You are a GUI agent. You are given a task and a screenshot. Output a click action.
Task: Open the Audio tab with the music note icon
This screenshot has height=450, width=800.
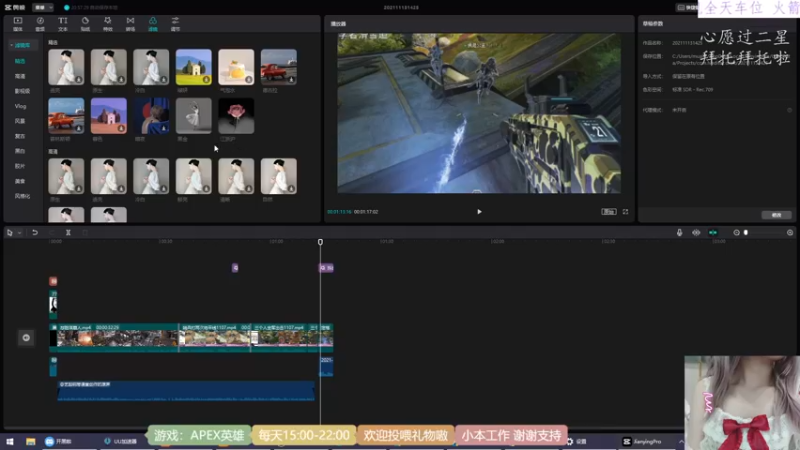40,23
